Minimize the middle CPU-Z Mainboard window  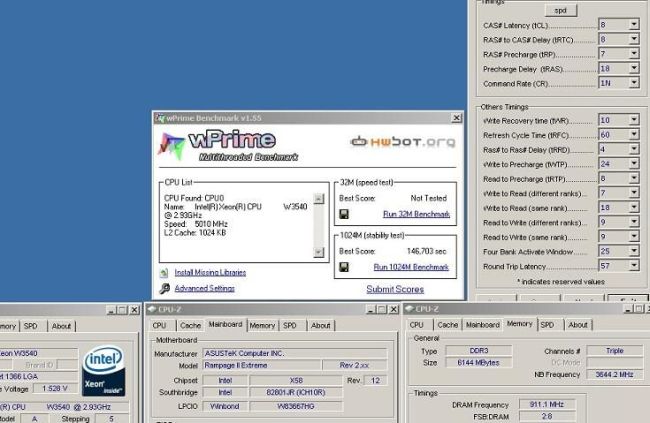(x=371, y=309)
